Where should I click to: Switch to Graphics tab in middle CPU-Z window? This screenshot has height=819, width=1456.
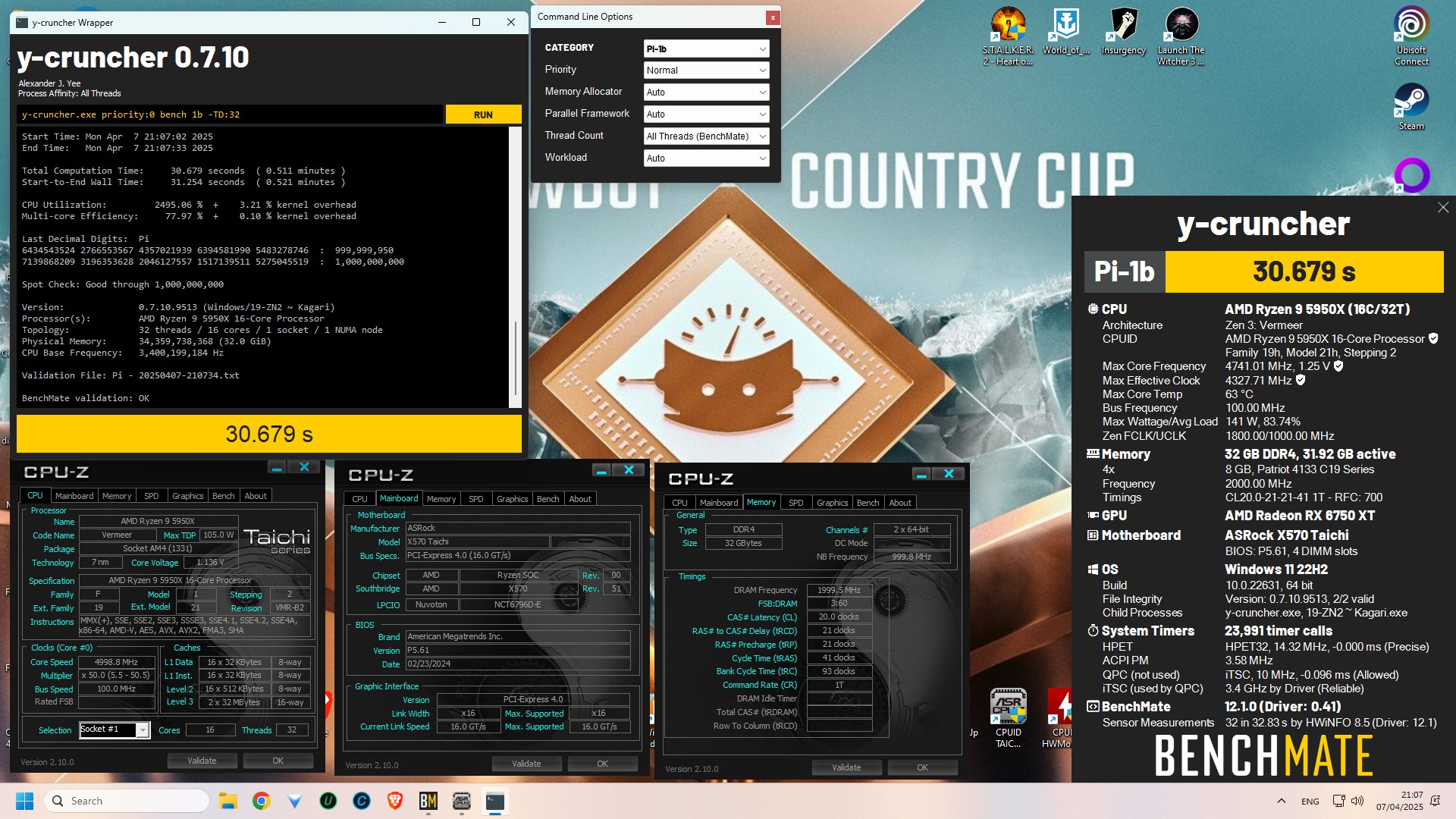pyautogui.click(x=513, y=499)
